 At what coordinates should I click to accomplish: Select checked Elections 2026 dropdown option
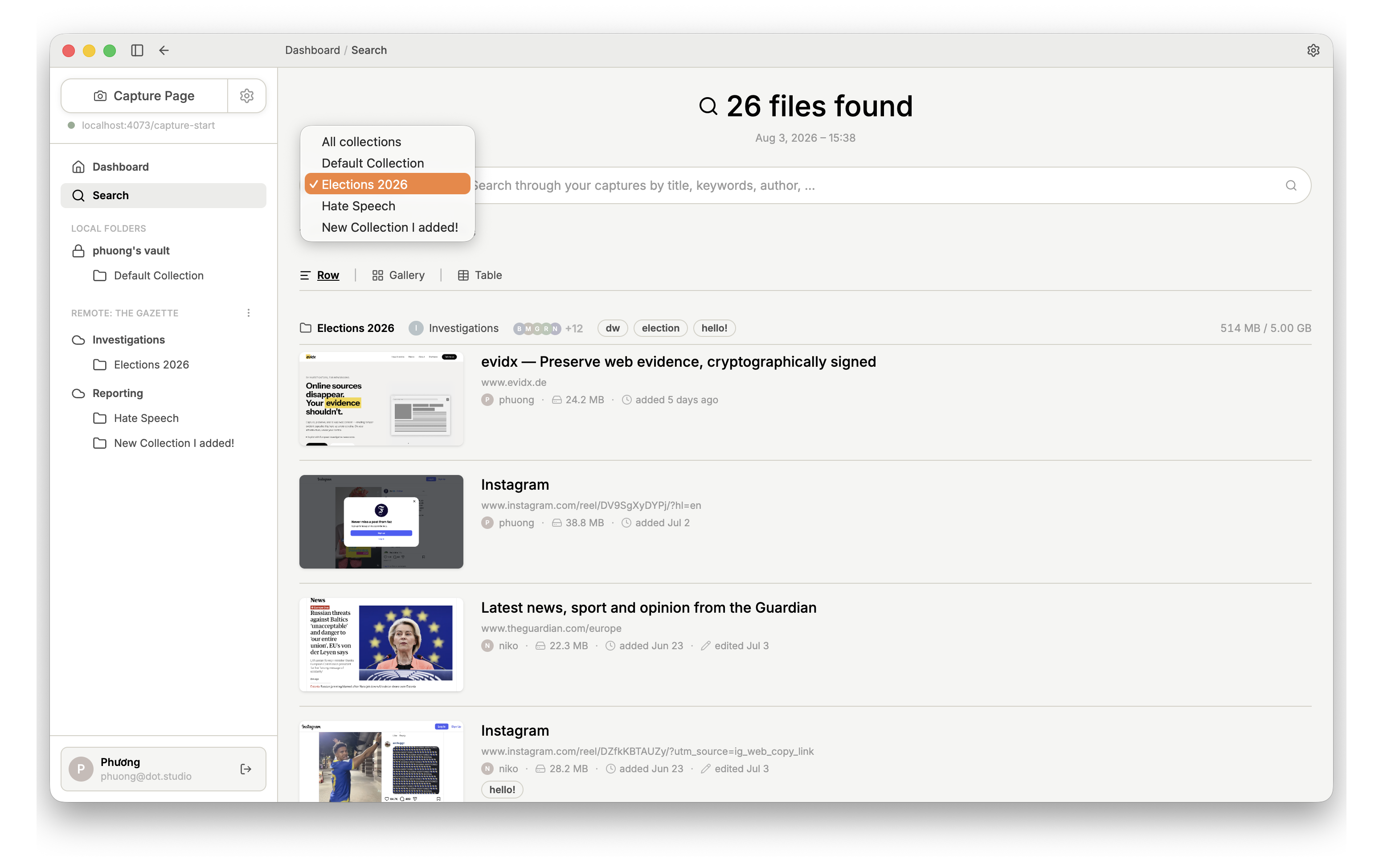(x=387, y=184)
